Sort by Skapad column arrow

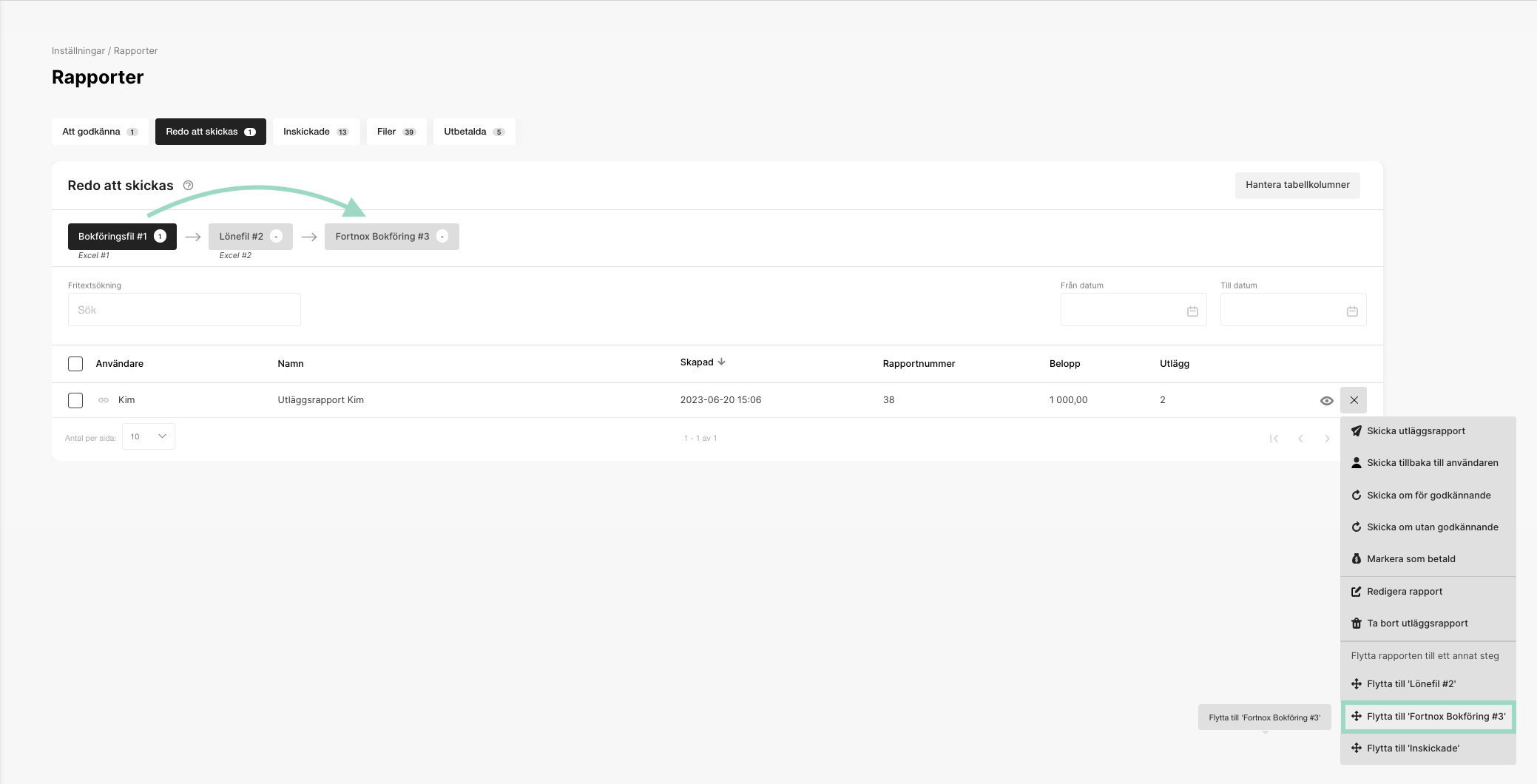coord(721,362)
